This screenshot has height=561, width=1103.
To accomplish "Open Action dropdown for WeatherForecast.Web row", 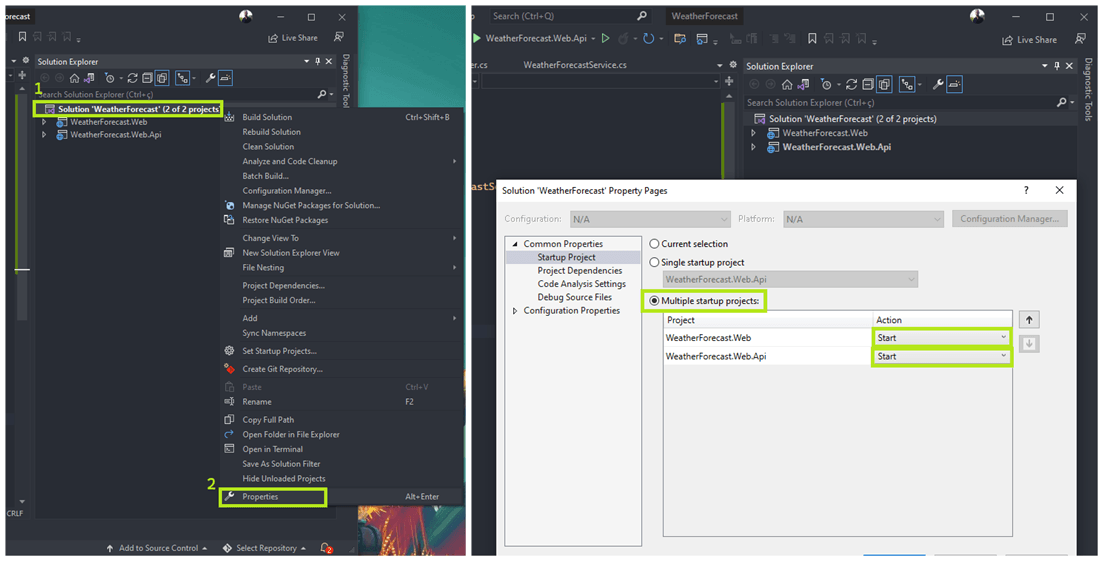I will click(942, 337).
